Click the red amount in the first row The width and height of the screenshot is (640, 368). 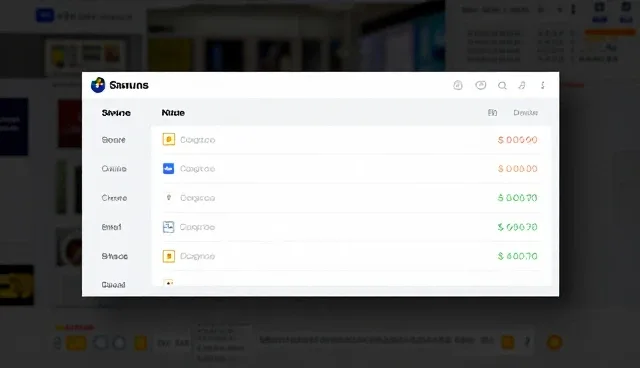click(518, 140)
